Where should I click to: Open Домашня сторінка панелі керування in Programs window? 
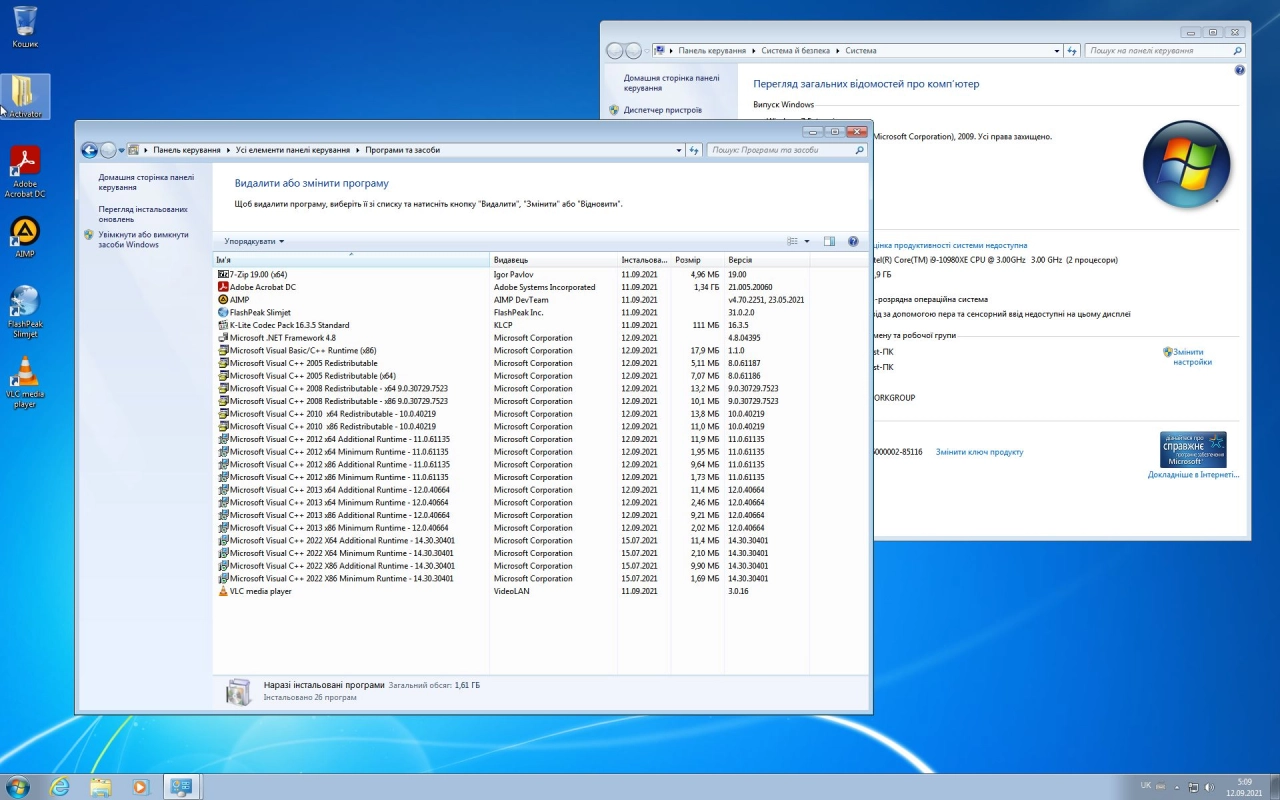point(146,182)
